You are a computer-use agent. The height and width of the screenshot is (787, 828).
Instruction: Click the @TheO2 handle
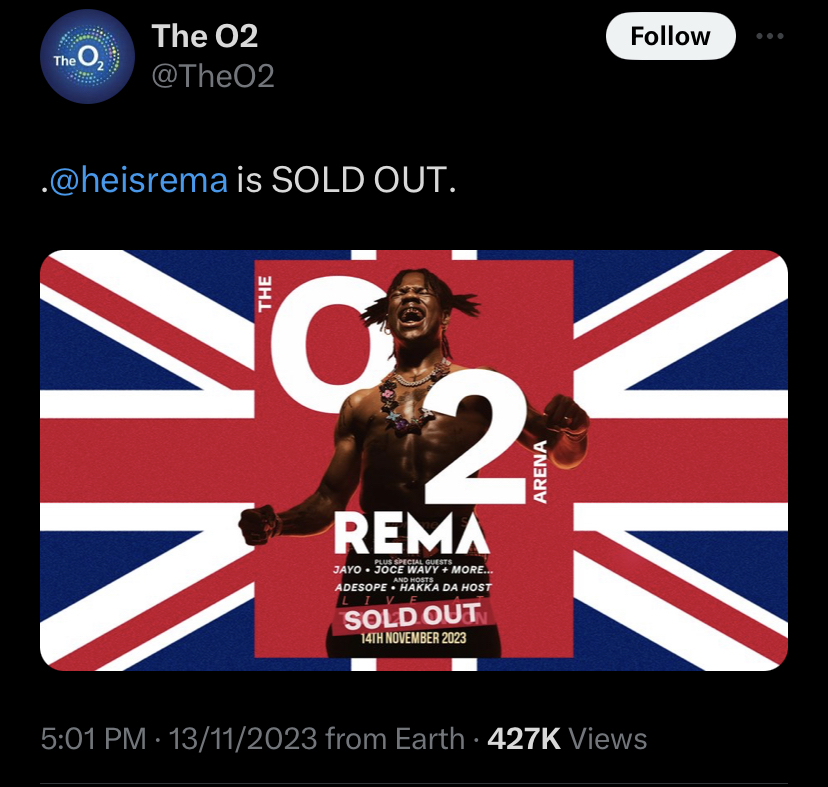click(212, 75)
